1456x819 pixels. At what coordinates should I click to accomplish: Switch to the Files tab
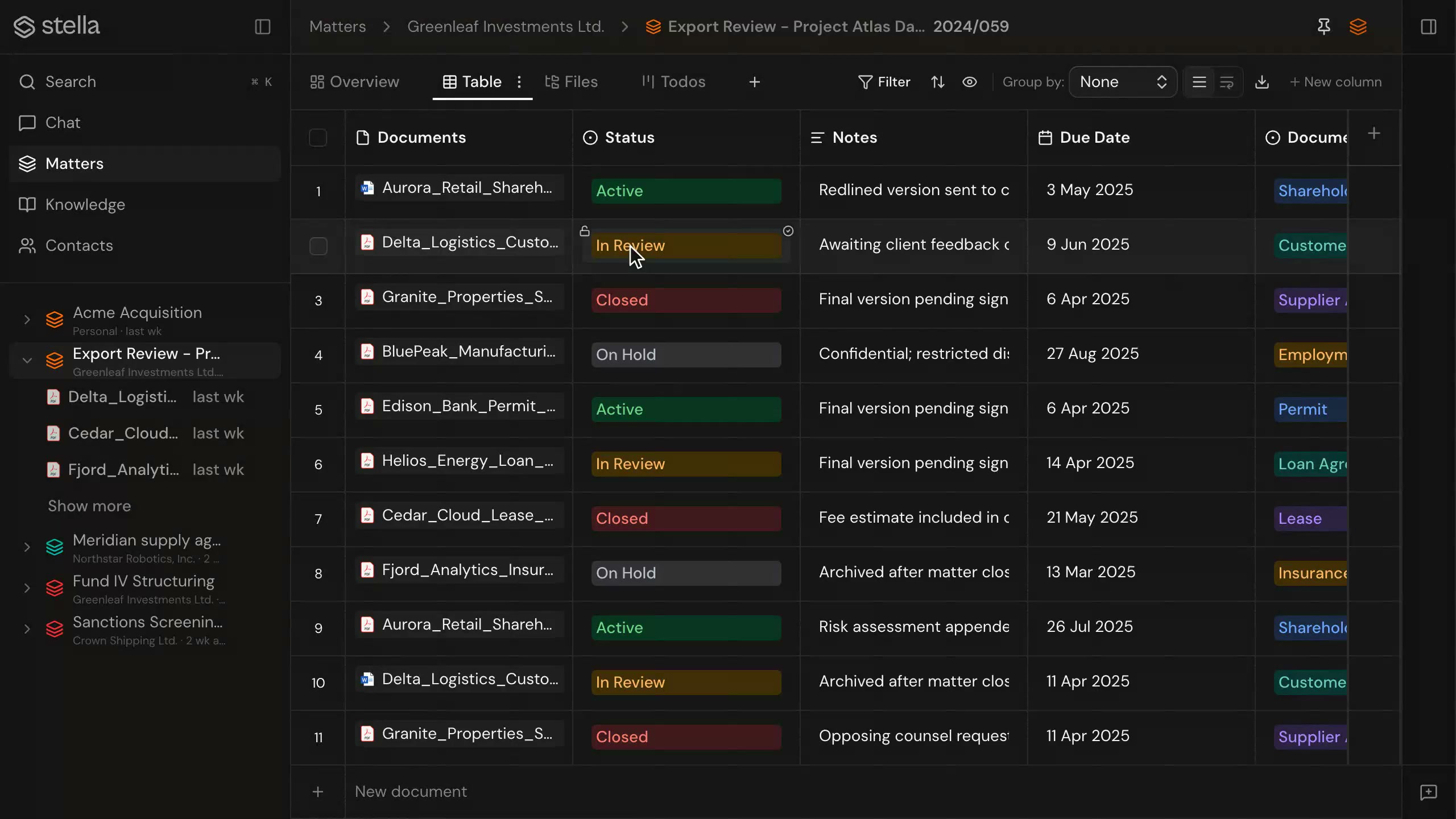571,82
